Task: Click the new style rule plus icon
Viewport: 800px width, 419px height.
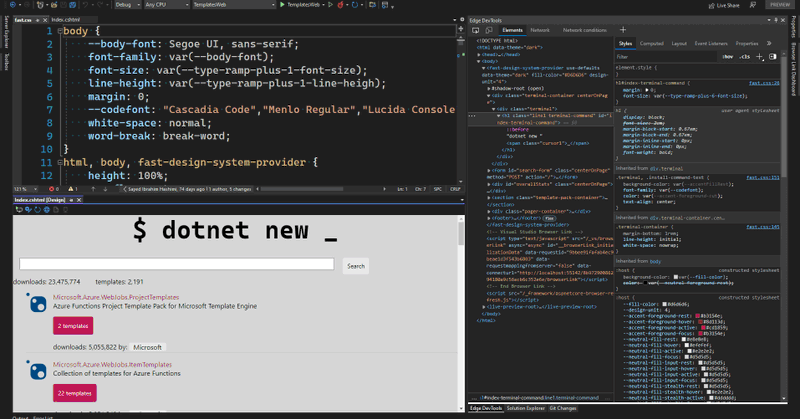Action: coord(759,57)
